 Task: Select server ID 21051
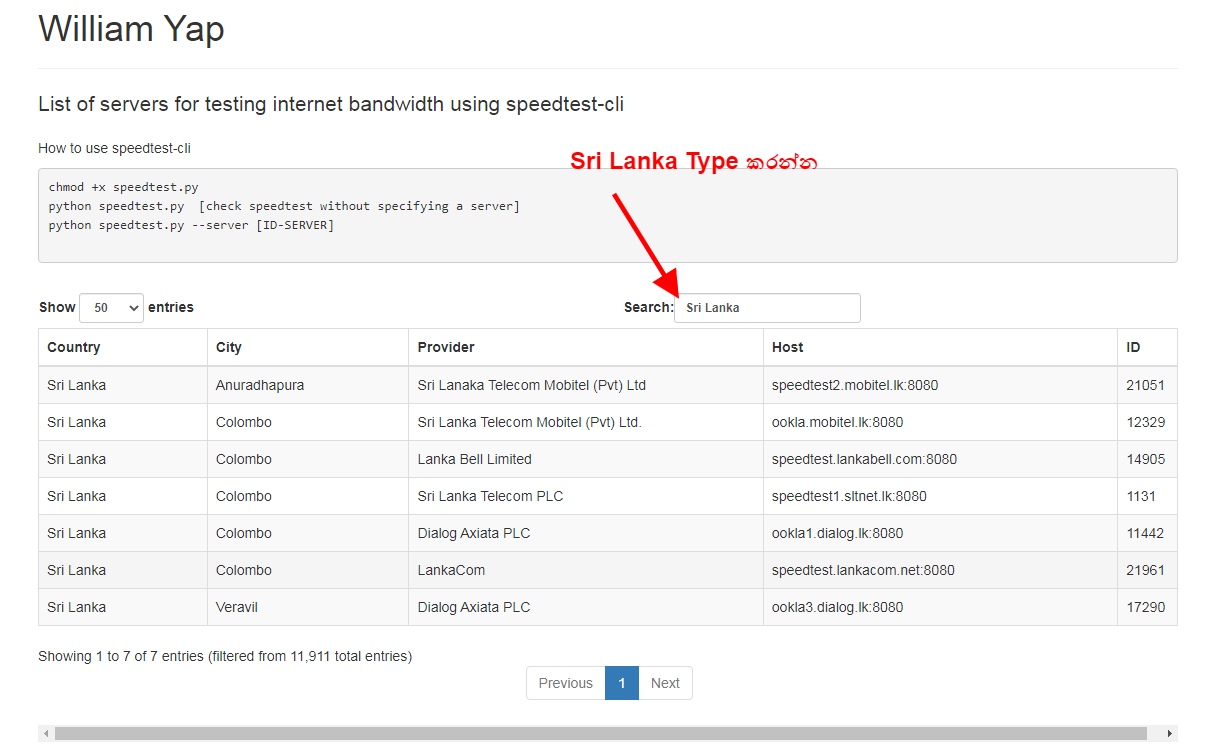point(1146,385)
